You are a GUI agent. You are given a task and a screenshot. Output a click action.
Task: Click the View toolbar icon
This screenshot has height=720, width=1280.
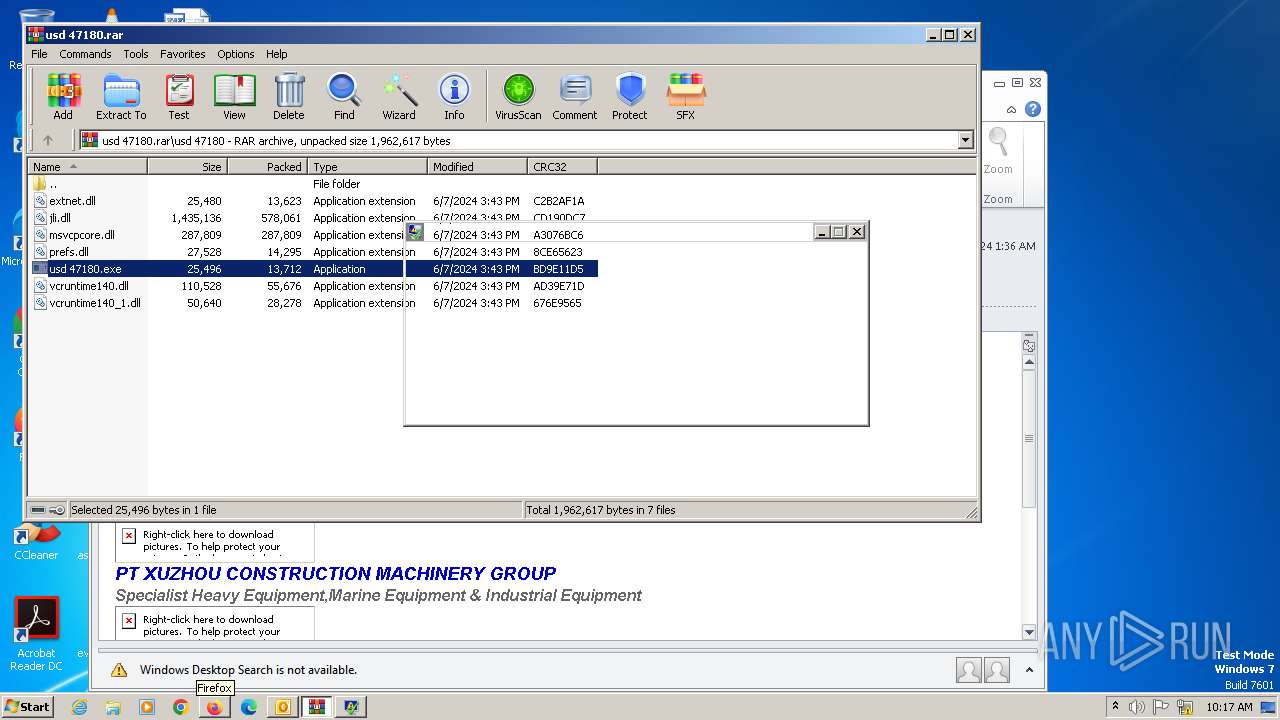click(234, 97)
